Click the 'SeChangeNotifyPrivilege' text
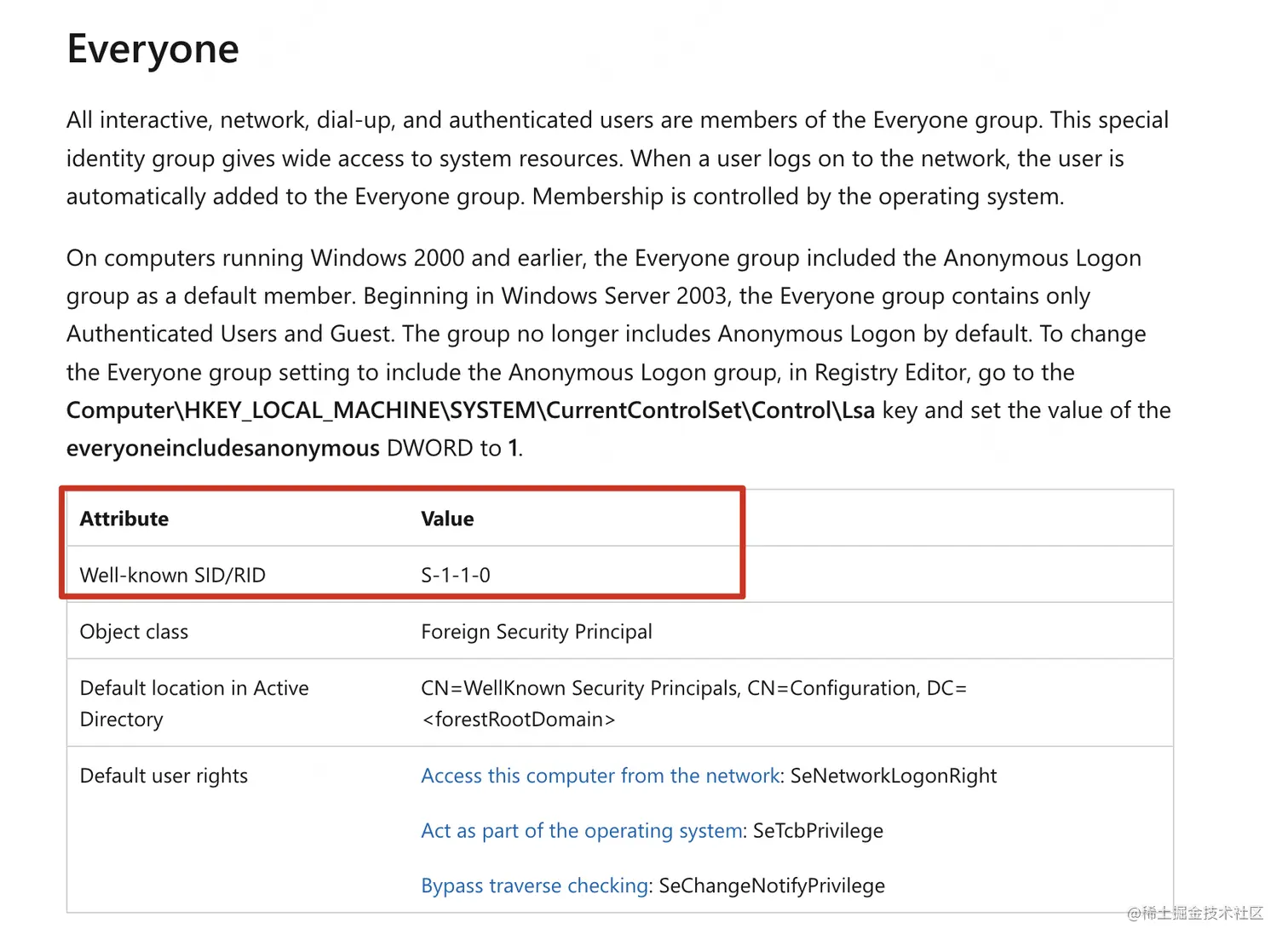 click(x=772, y=886)
